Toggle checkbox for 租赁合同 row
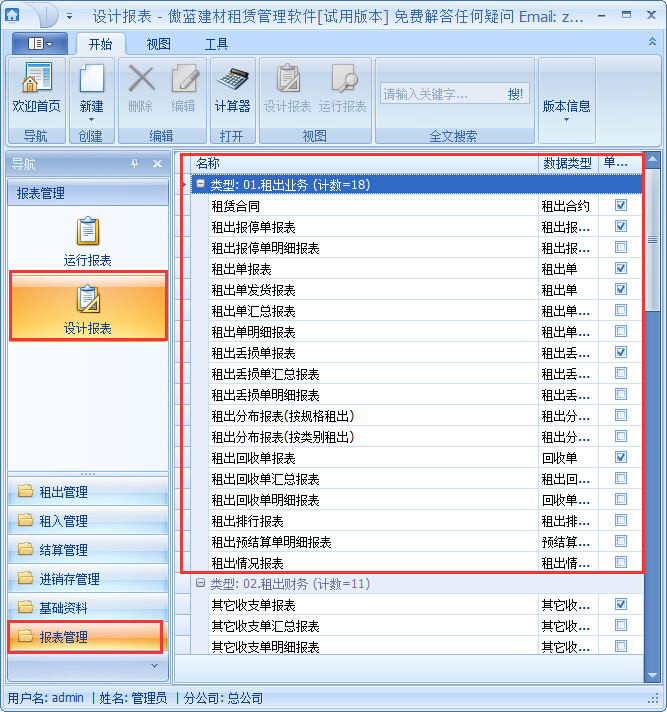 coord(621,206)
